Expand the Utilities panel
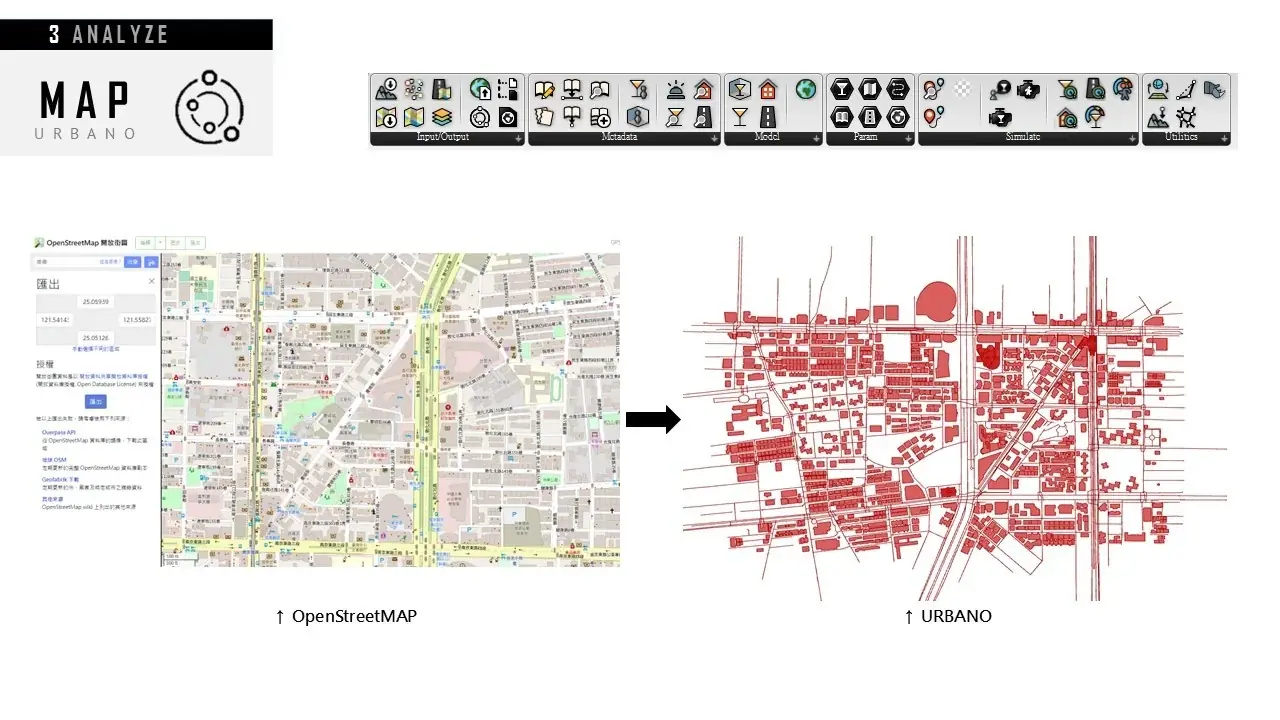The height and width of the screenshot is (720, 1280). (x=1224, y=139)
